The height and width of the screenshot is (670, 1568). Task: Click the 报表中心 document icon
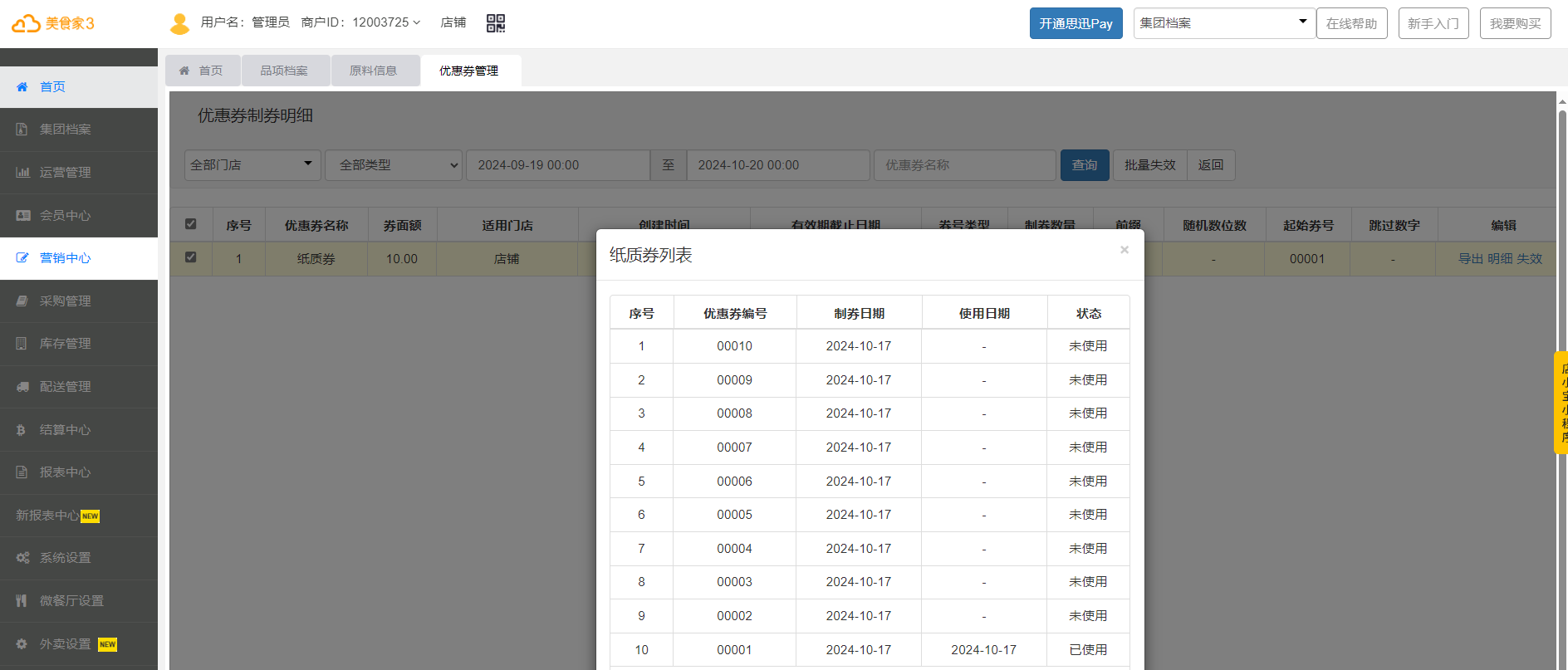coord(22,472)
